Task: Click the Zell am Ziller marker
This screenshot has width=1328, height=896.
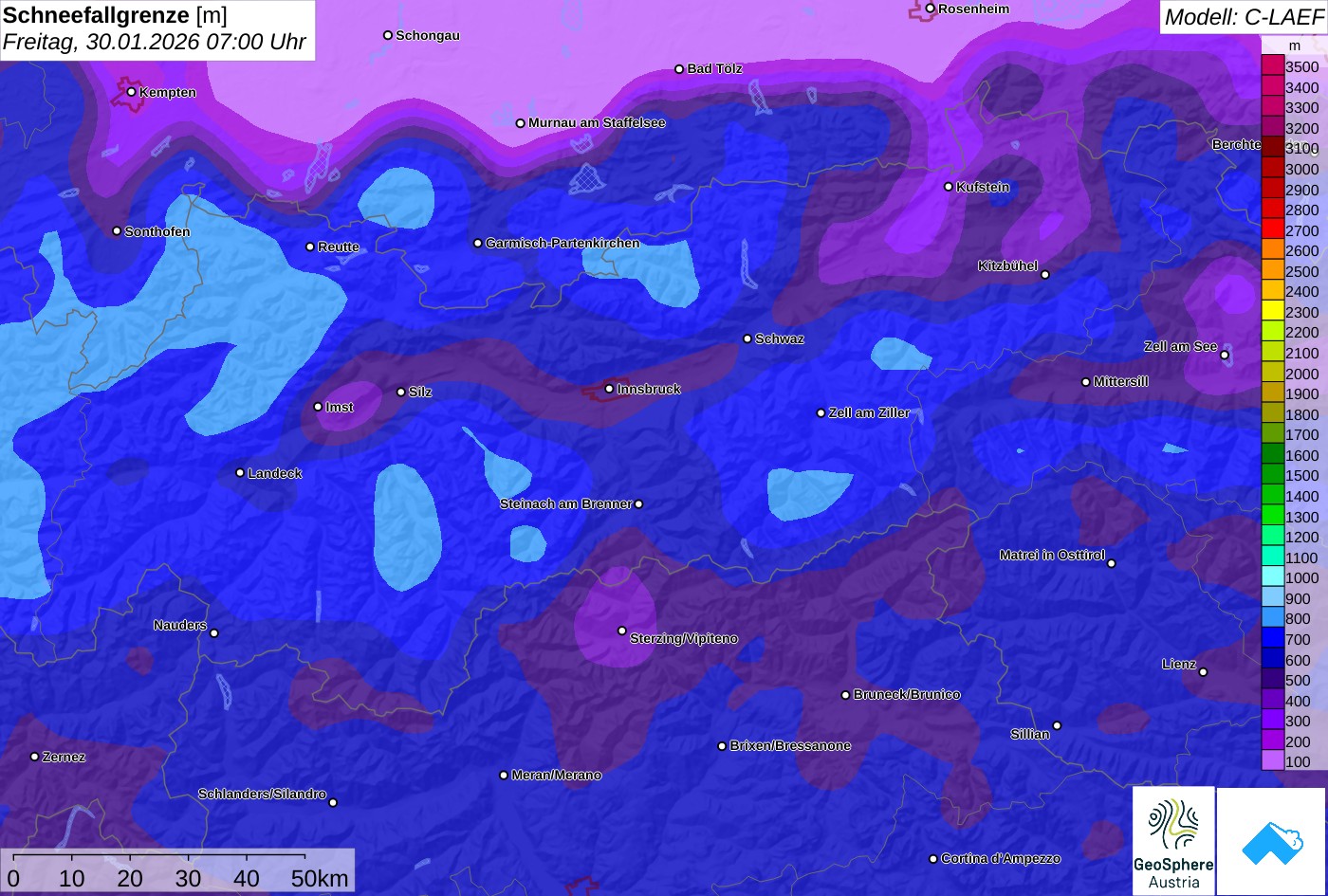Action: point(821,413)
